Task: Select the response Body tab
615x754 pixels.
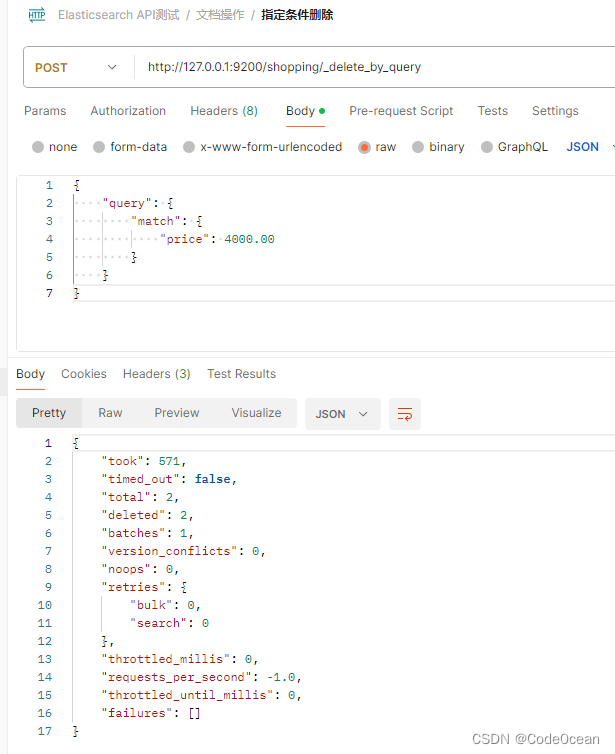Action: pyautogui.click(x=30, y=374)
